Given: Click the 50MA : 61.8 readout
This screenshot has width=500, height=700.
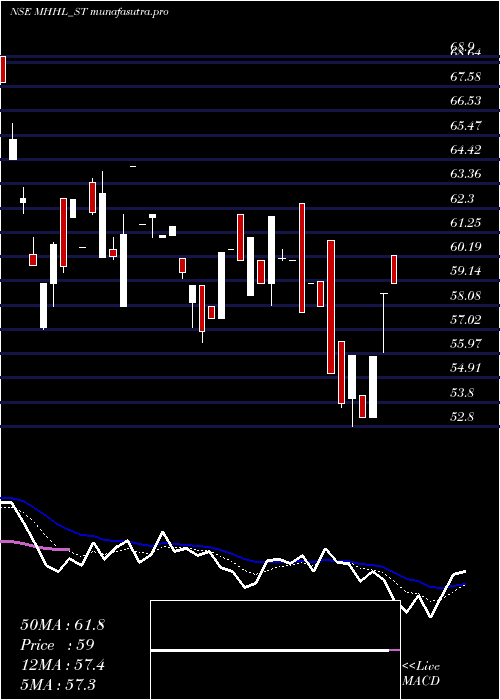Looking at the screenshot, I should click(62, 625).
